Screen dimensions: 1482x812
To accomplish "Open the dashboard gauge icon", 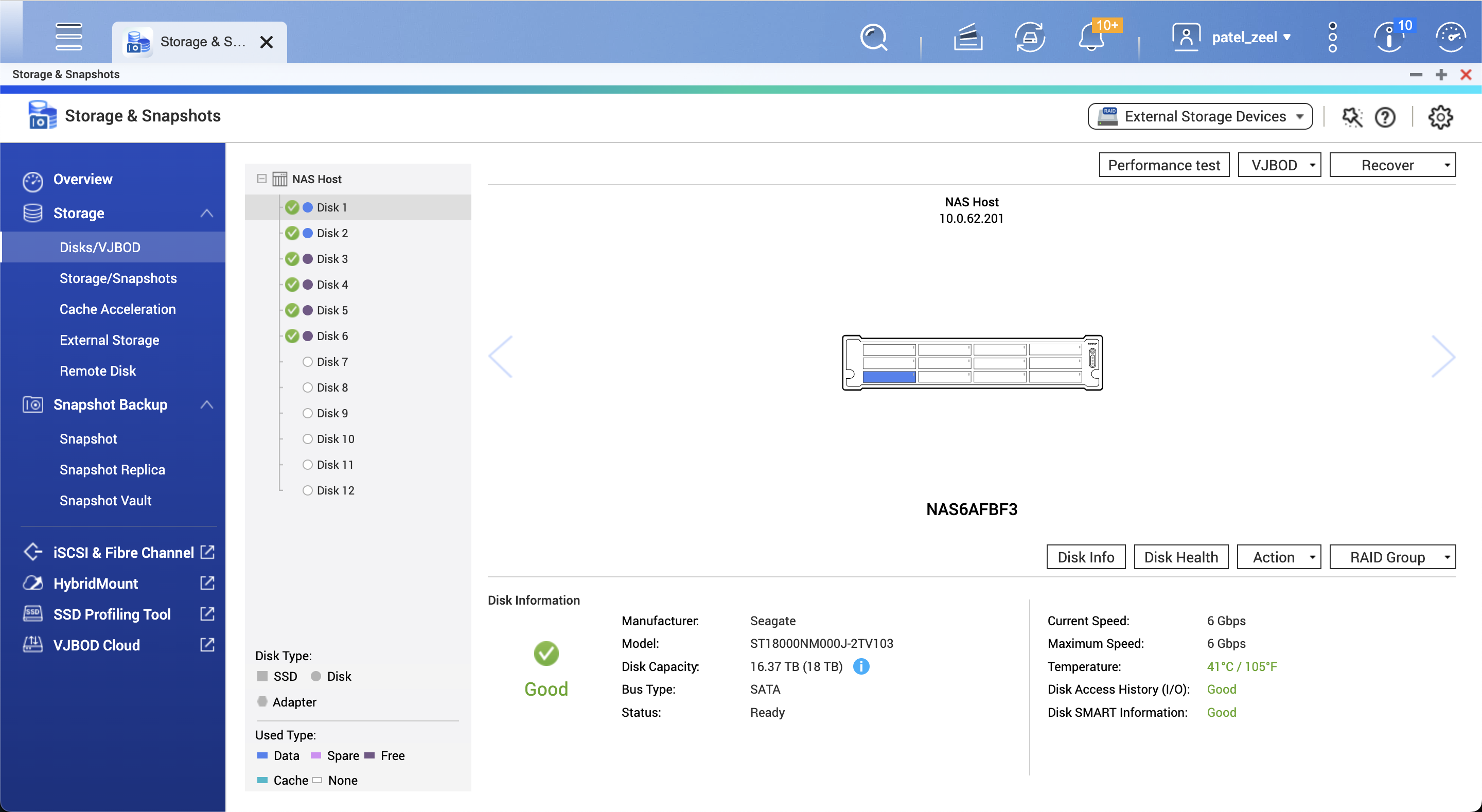I will [x=1451, y=38].
